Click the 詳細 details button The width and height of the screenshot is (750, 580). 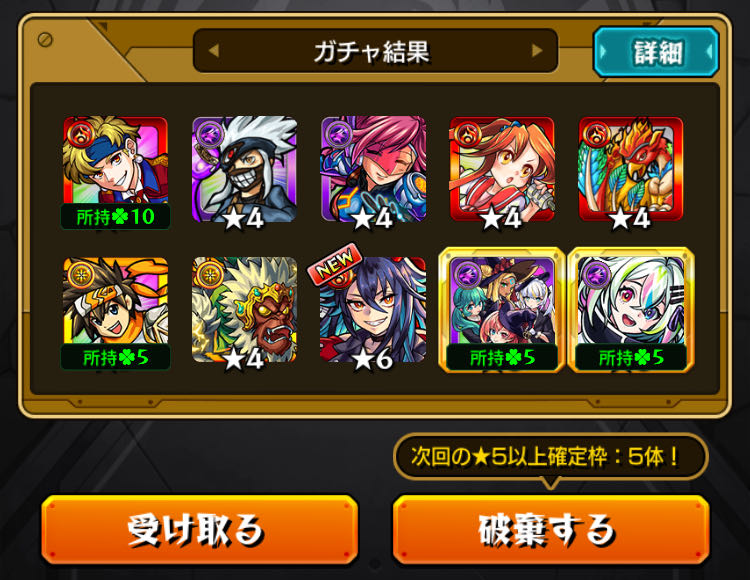click(x=656, y=52)
